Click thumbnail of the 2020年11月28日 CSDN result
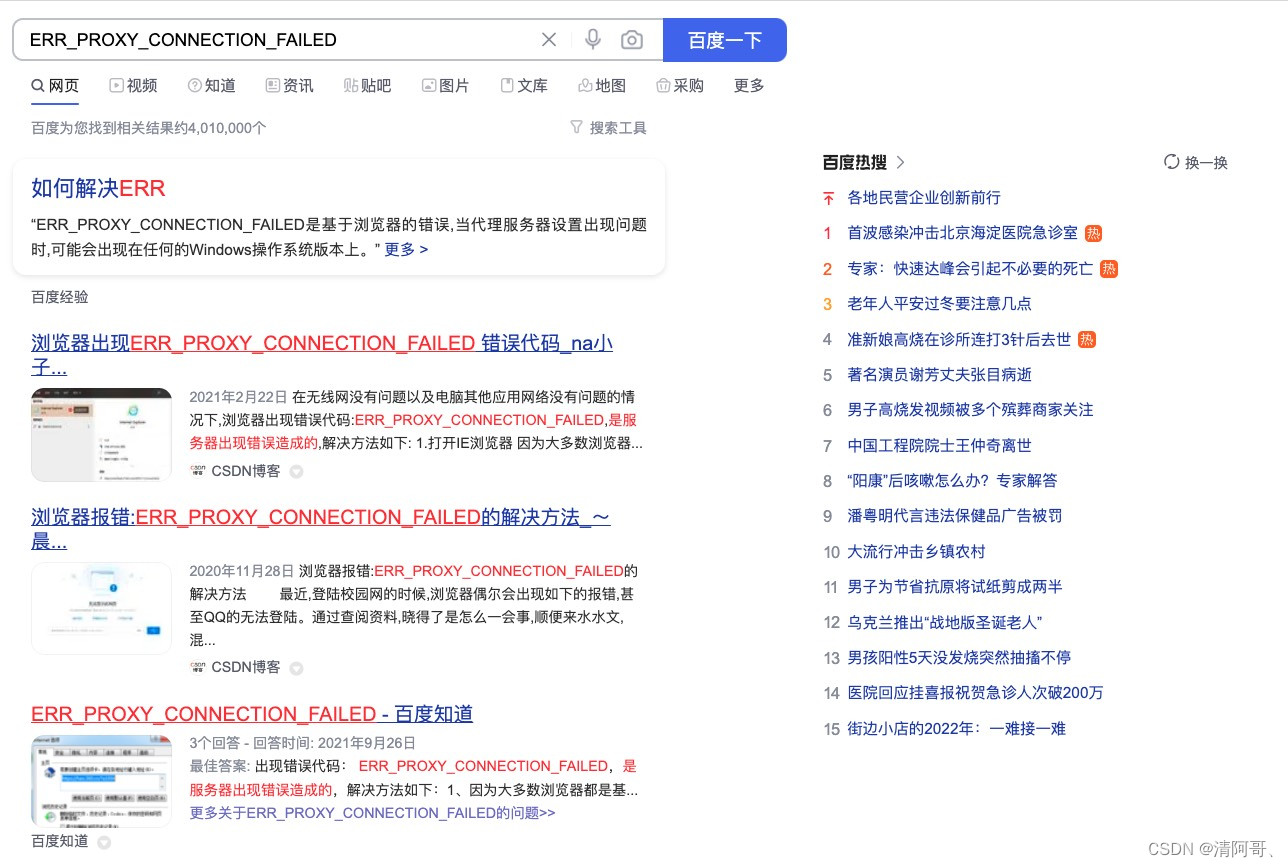 pos(101,608)
